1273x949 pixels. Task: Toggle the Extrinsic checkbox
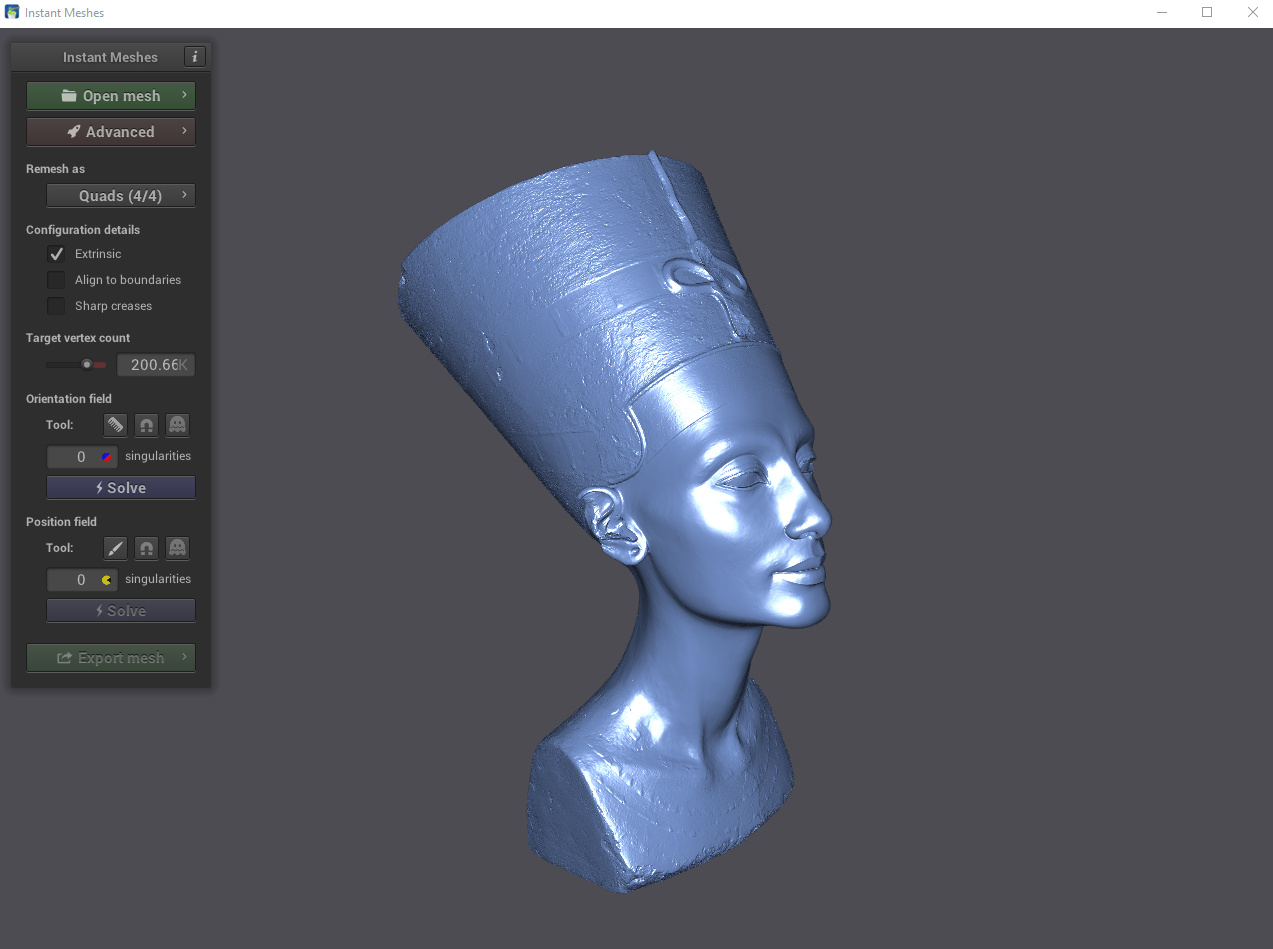pos(56,254)
